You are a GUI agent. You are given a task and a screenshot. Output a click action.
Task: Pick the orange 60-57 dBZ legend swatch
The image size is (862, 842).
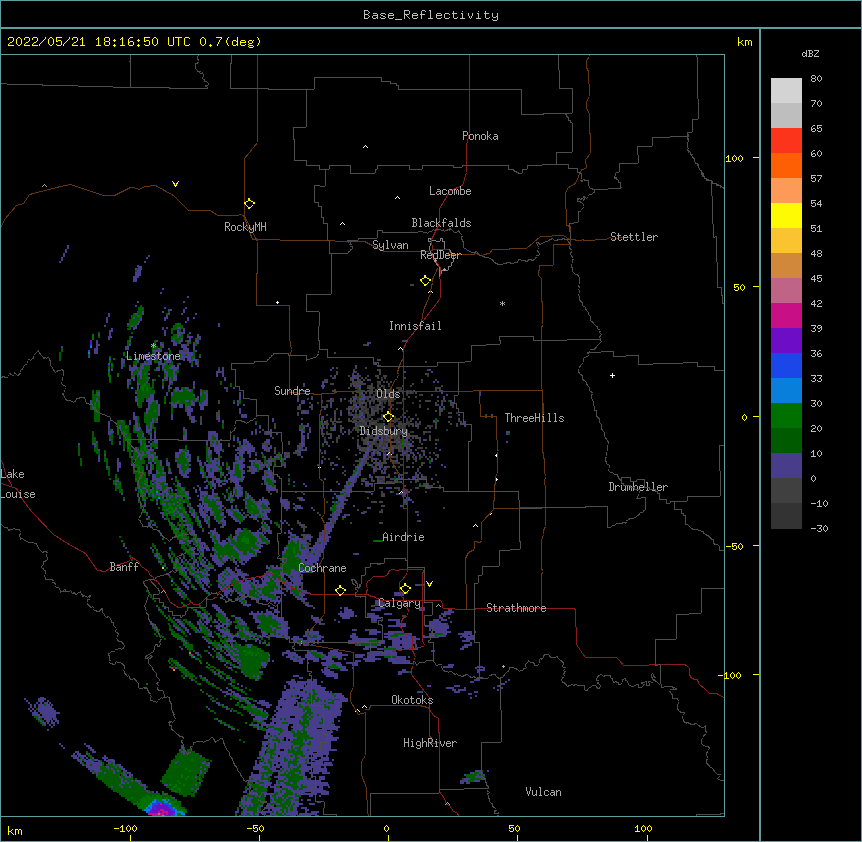pyautogui.click(x=786, y=165)
